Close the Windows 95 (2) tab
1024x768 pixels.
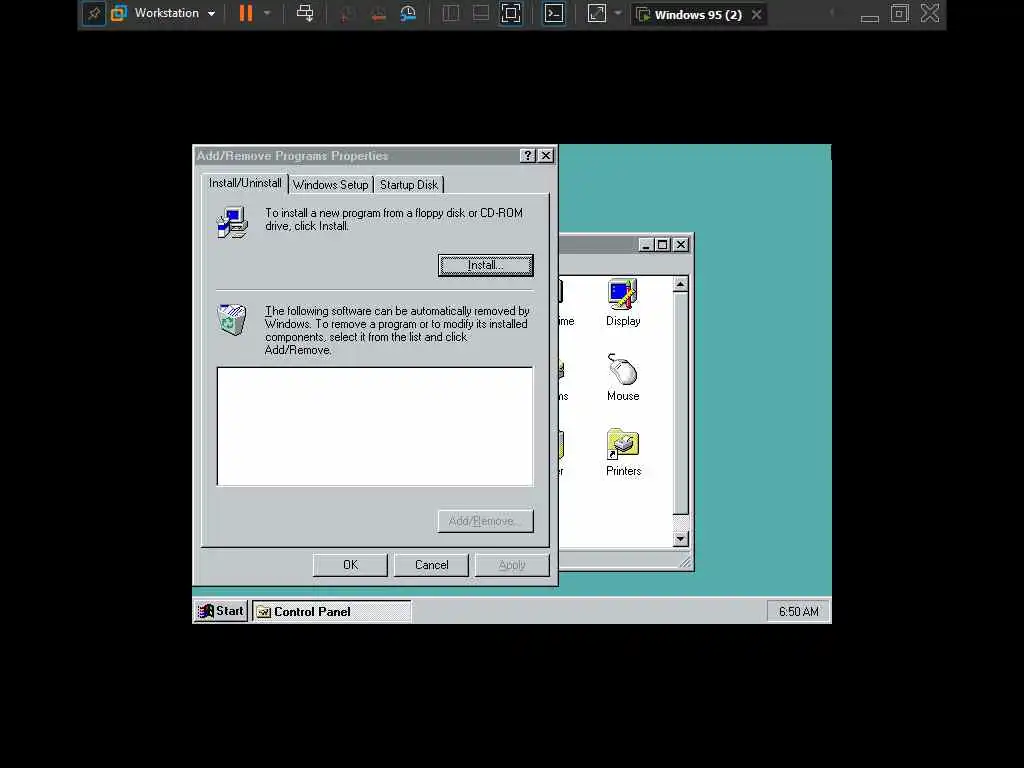756,14
